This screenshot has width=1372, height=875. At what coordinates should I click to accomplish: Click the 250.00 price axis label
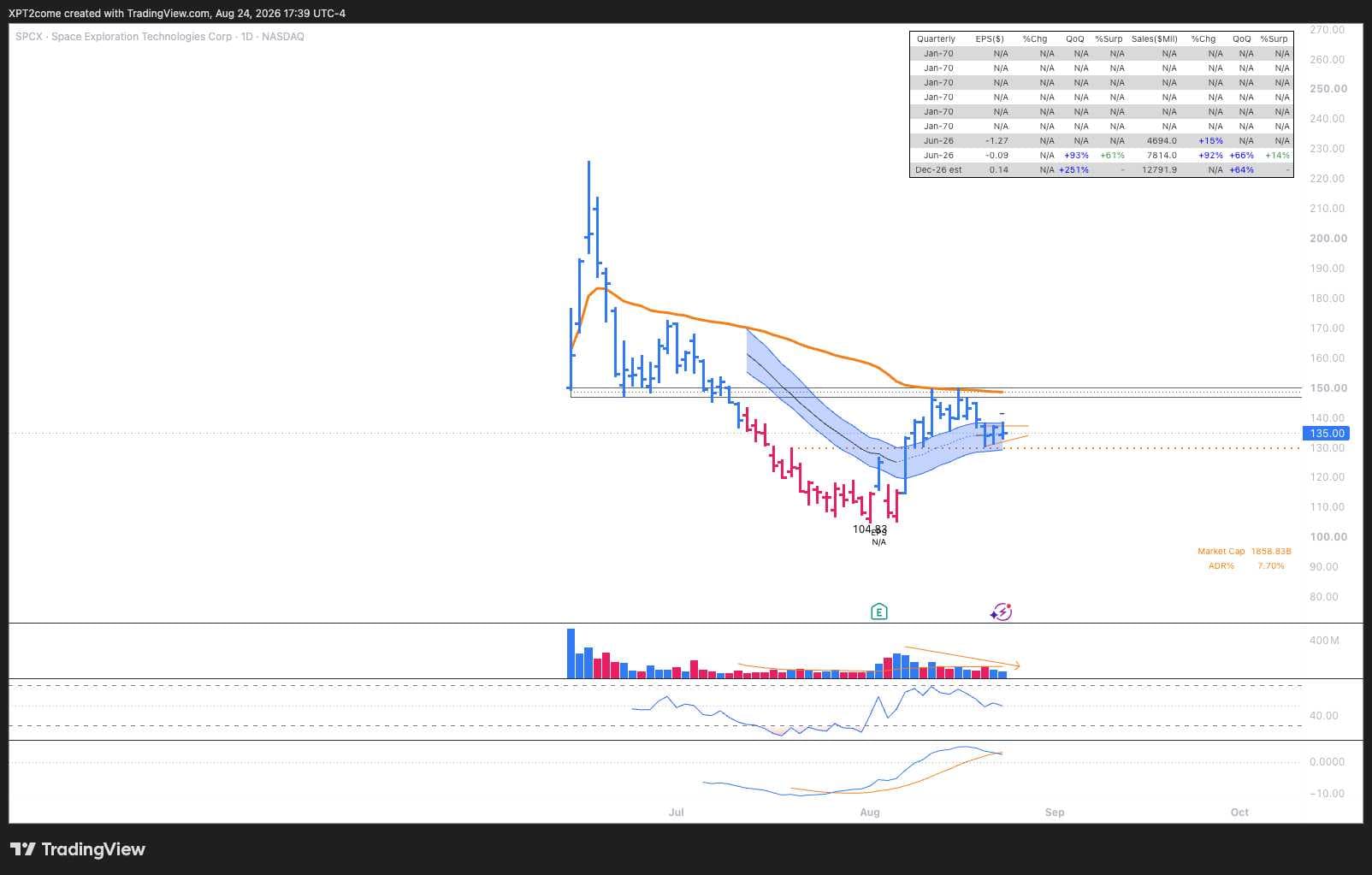pos(1328,89)
